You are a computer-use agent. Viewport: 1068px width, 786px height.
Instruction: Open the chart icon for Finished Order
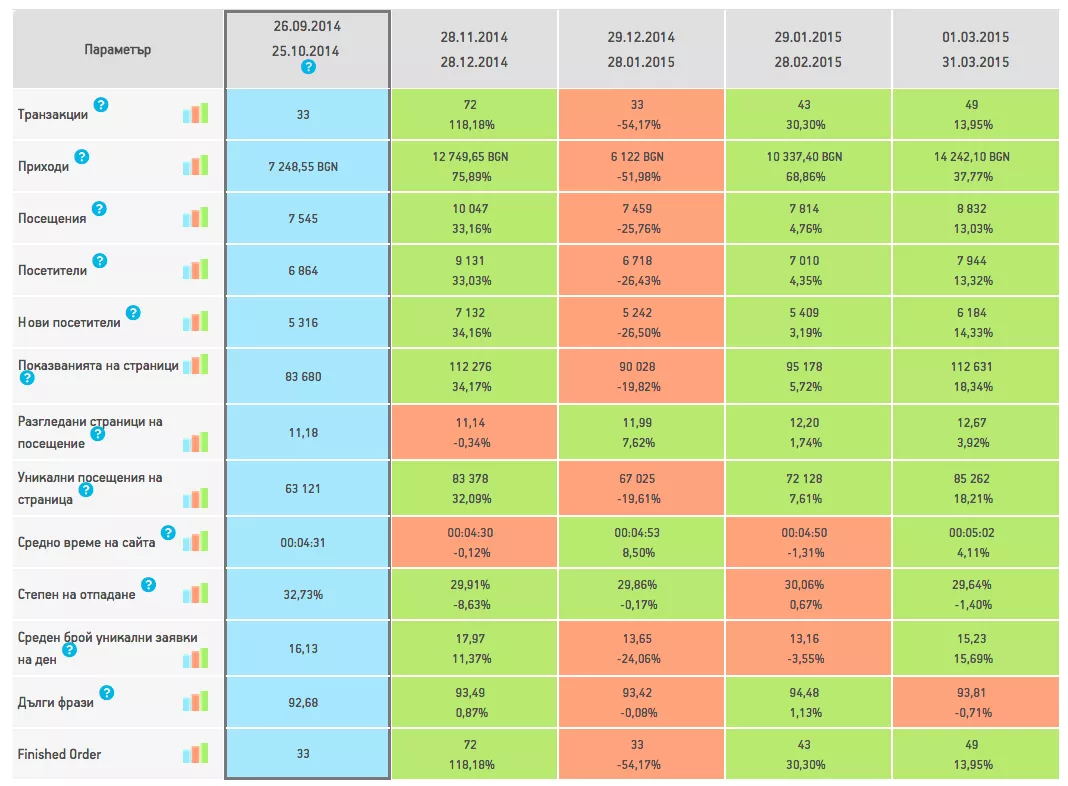[x=195, y=753]
